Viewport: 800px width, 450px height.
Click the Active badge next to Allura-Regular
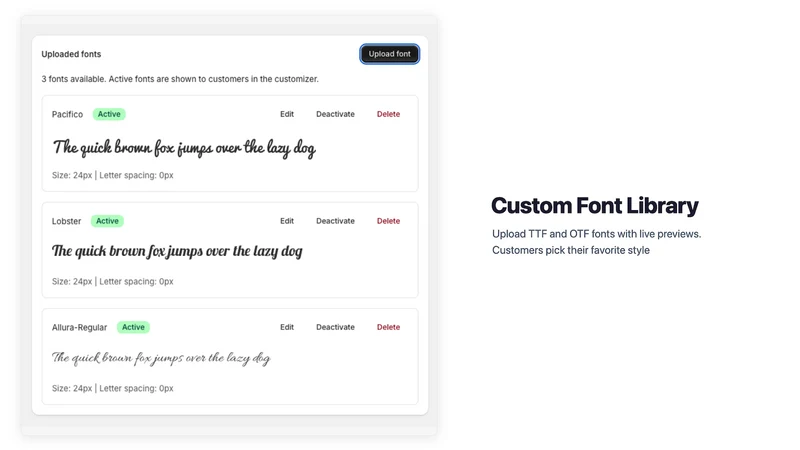[x=133, y=327]
